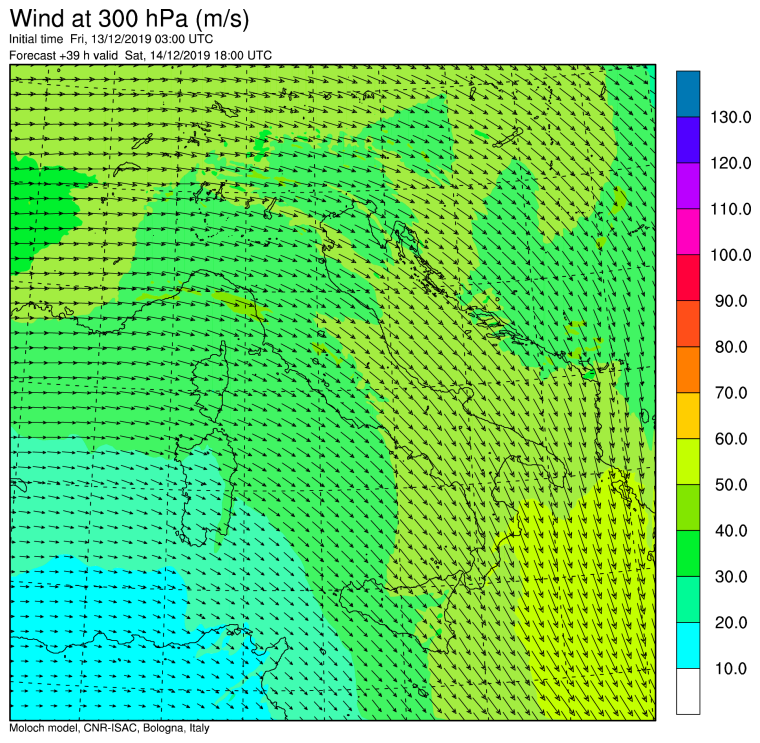Viewport: 760px width, 743px height.
Task: Click the white colorbar swatch below 10
Action: click(688, 691)
